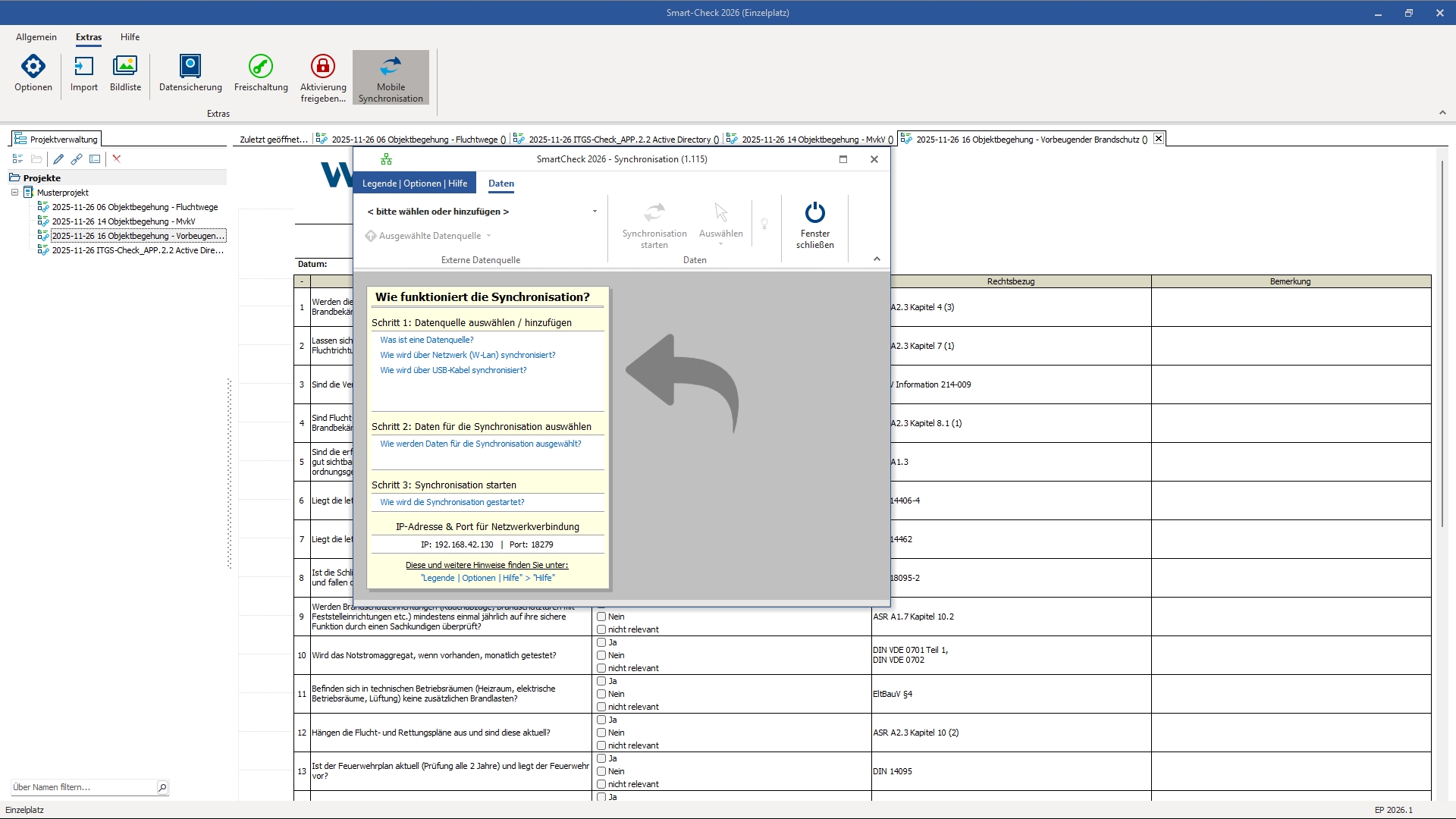Open the Freischaltung key icon
Screen dimensions: 1456x819
point(261,67)
